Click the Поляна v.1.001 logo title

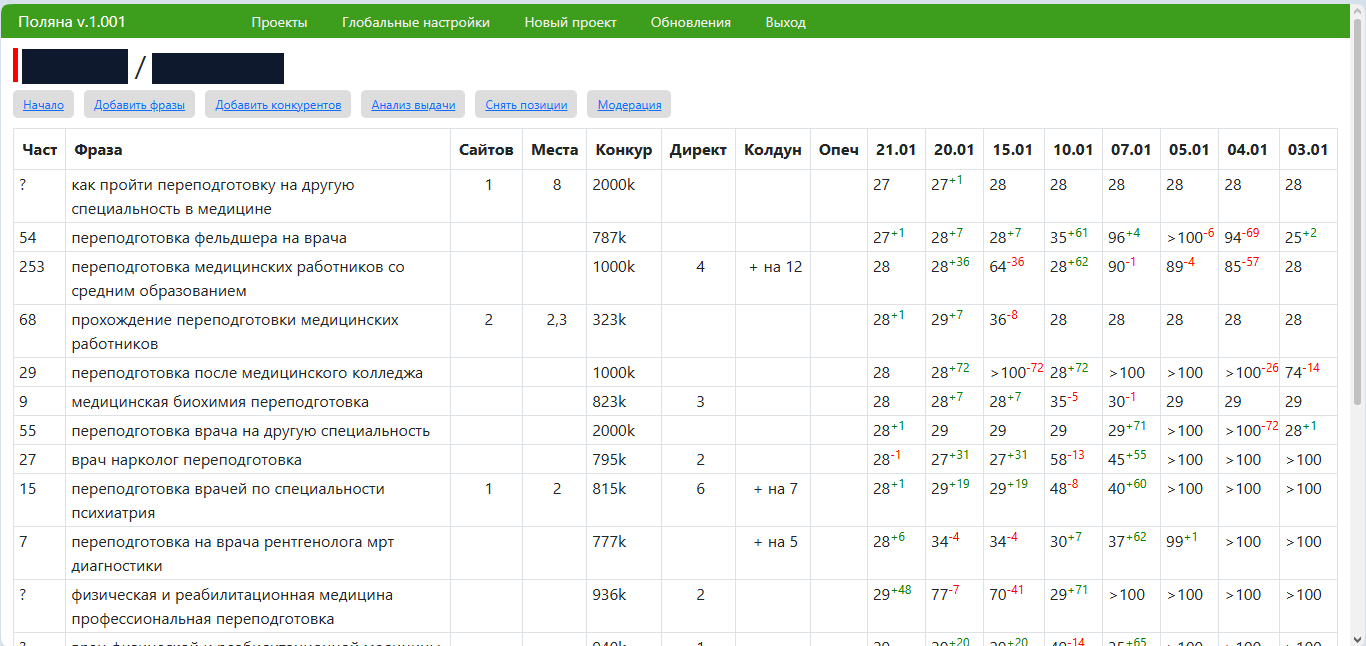[x=72, y=22]
